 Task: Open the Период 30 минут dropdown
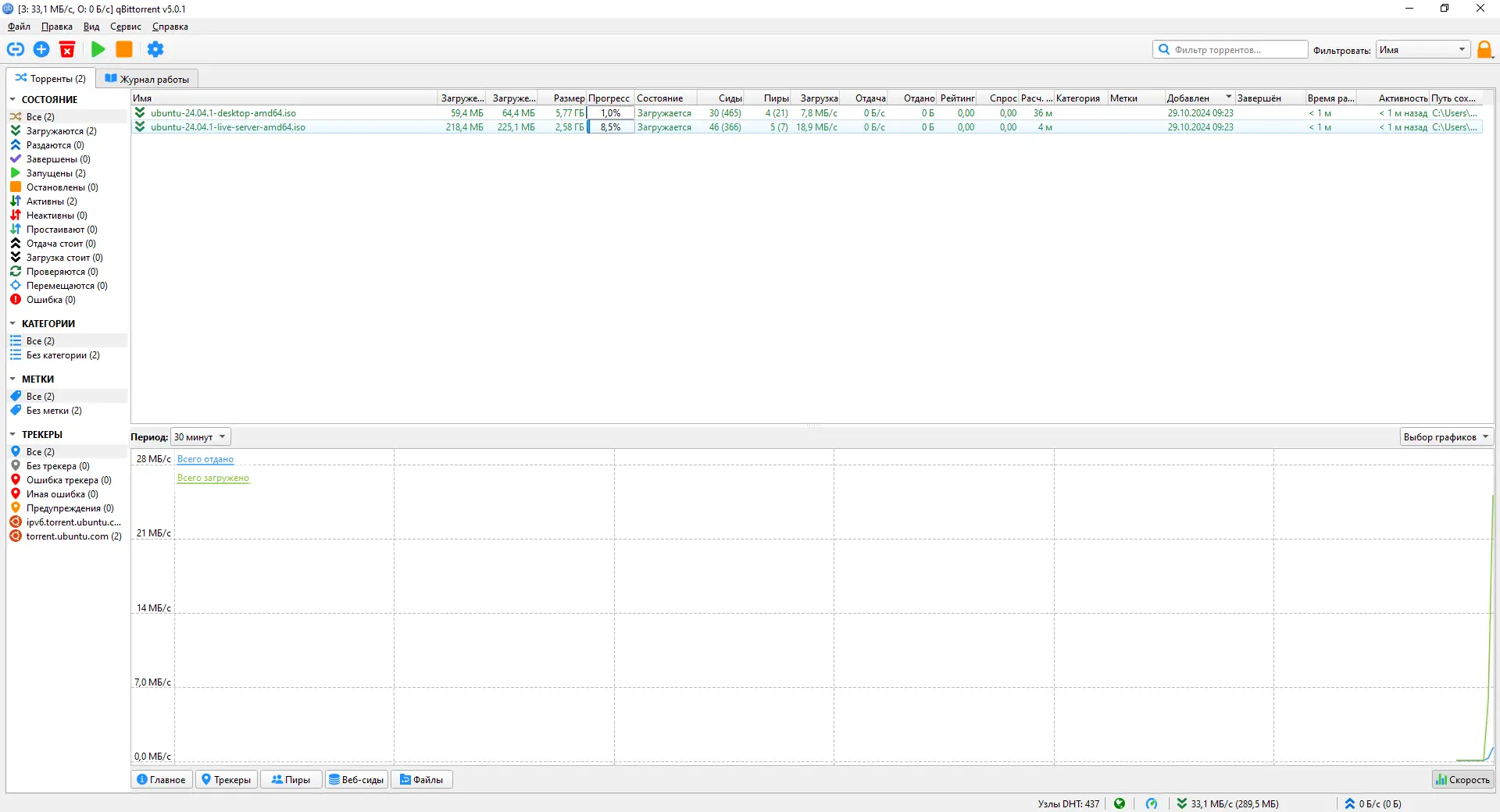pyautogui.click(x=201, y=437)
